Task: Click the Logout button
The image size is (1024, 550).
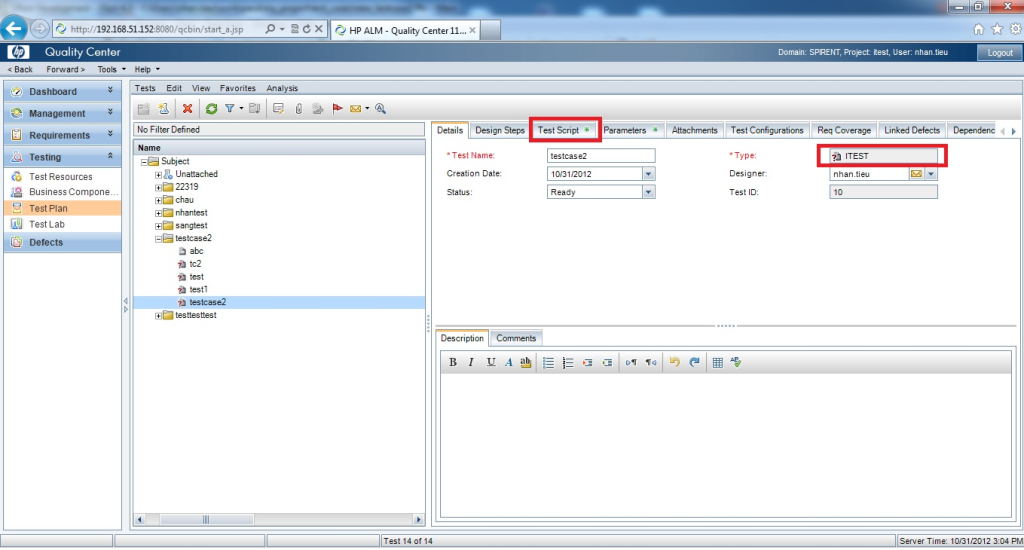Action: pos(1000,52)
